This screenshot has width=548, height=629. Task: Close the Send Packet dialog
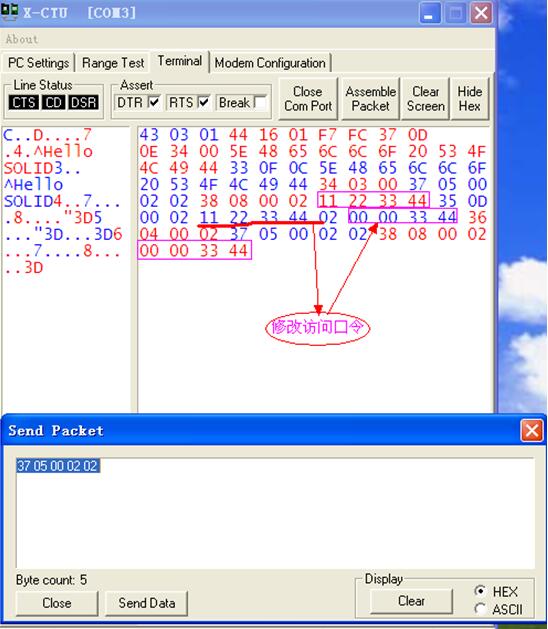(532, 430)
